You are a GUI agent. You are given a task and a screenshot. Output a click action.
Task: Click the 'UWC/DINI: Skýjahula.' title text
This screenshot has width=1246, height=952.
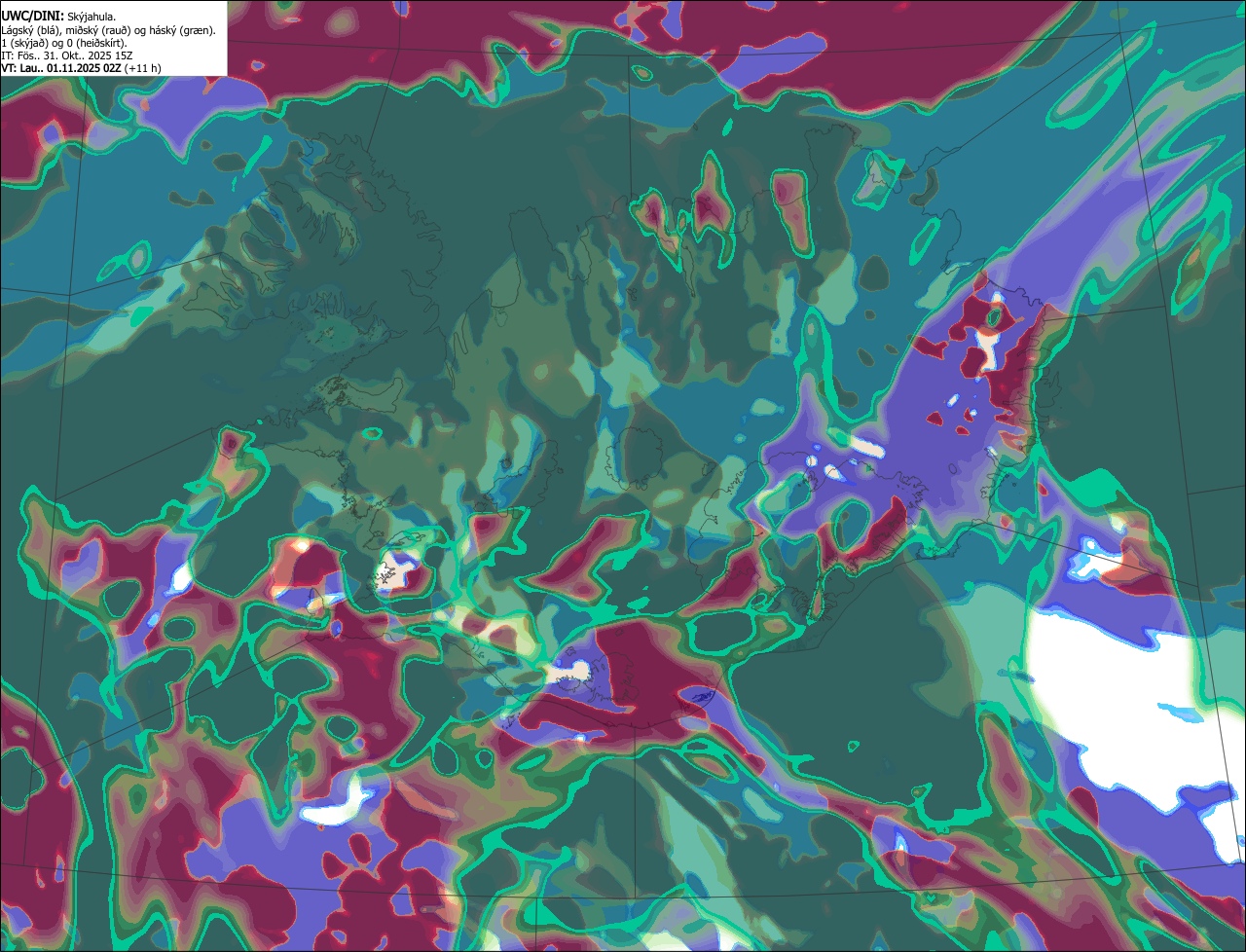[59, 17]
